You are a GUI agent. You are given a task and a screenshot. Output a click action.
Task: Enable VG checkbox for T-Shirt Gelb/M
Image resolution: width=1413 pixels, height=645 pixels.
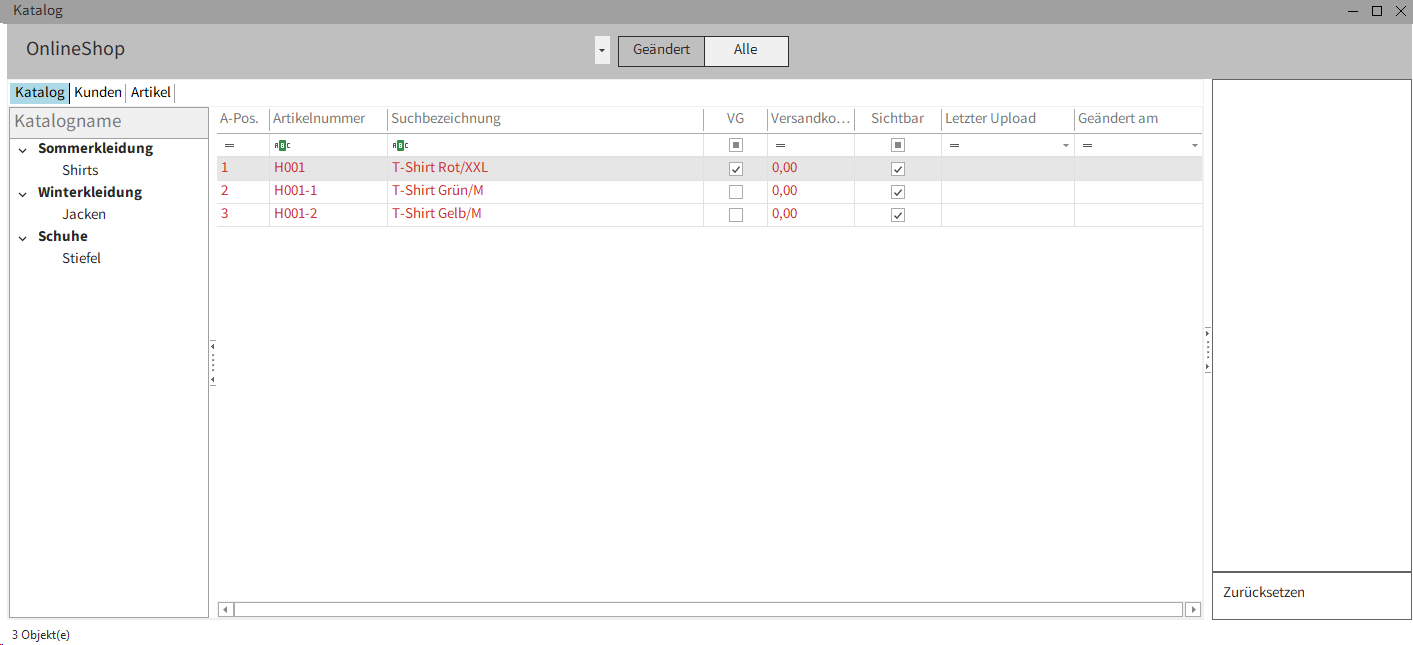(736, 215)
